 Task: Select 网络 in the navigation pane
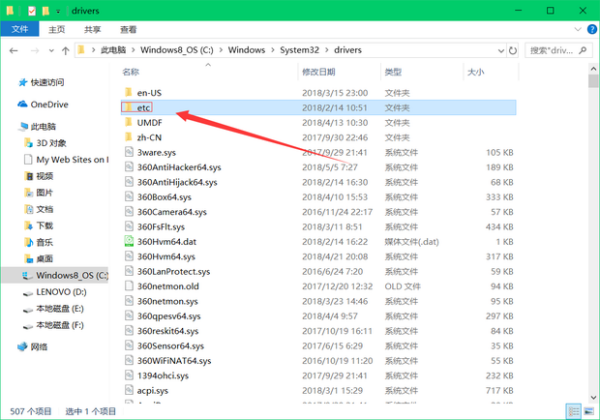[x=39, y=346]
